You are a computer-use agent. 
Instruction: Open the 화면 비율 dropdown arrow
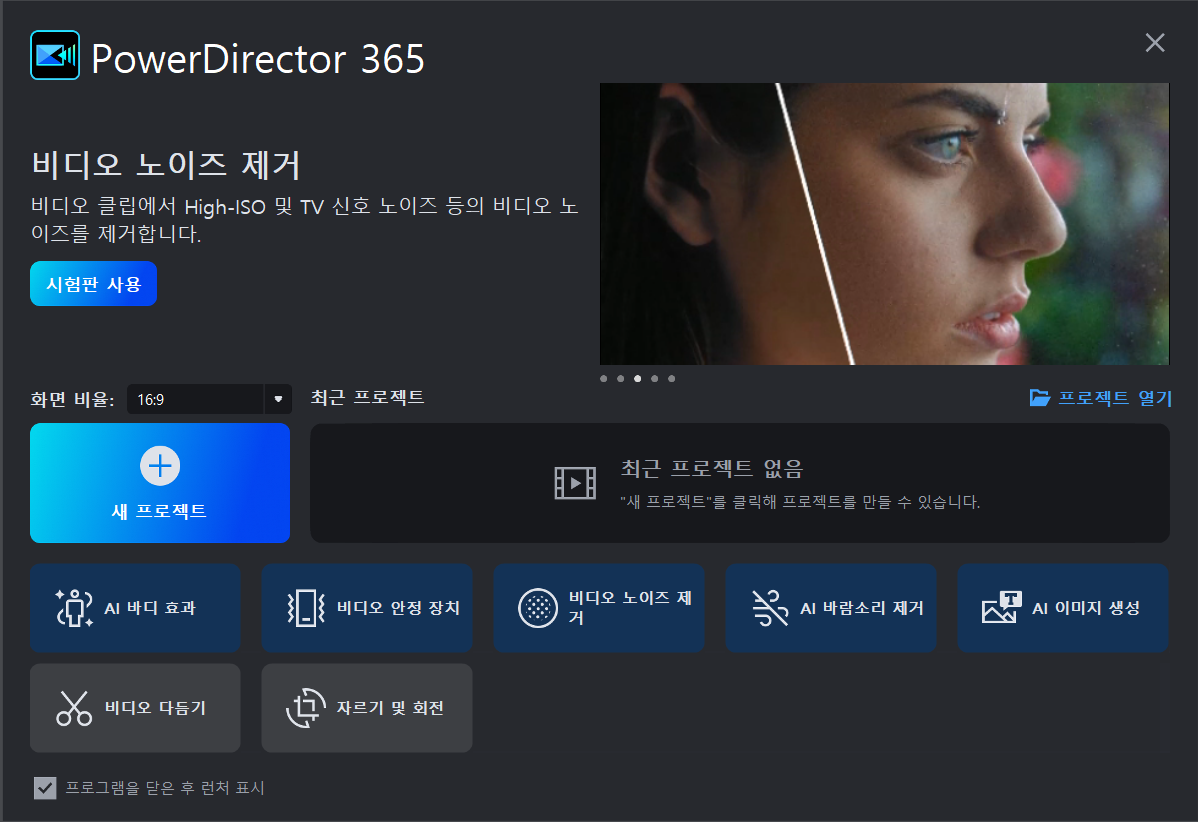tap(278, 399)
